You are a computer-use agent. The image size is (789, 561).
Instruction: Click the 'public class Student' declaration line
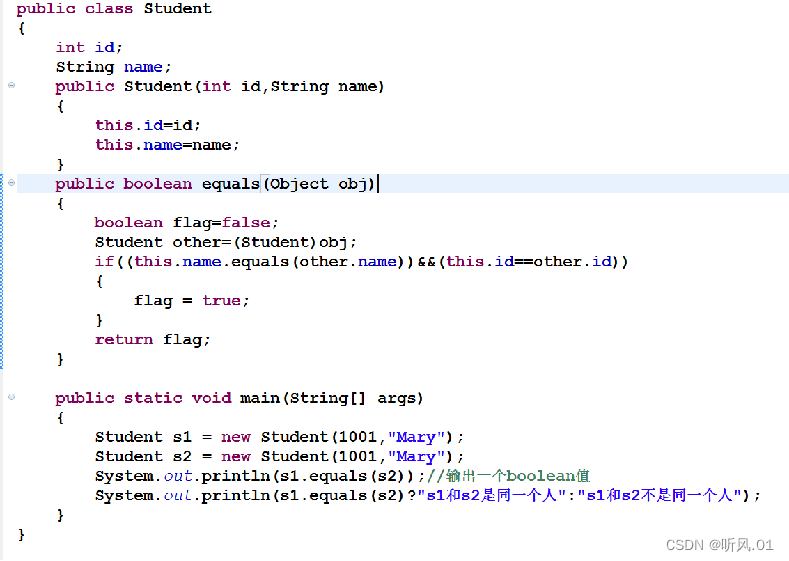coord(114,9)
